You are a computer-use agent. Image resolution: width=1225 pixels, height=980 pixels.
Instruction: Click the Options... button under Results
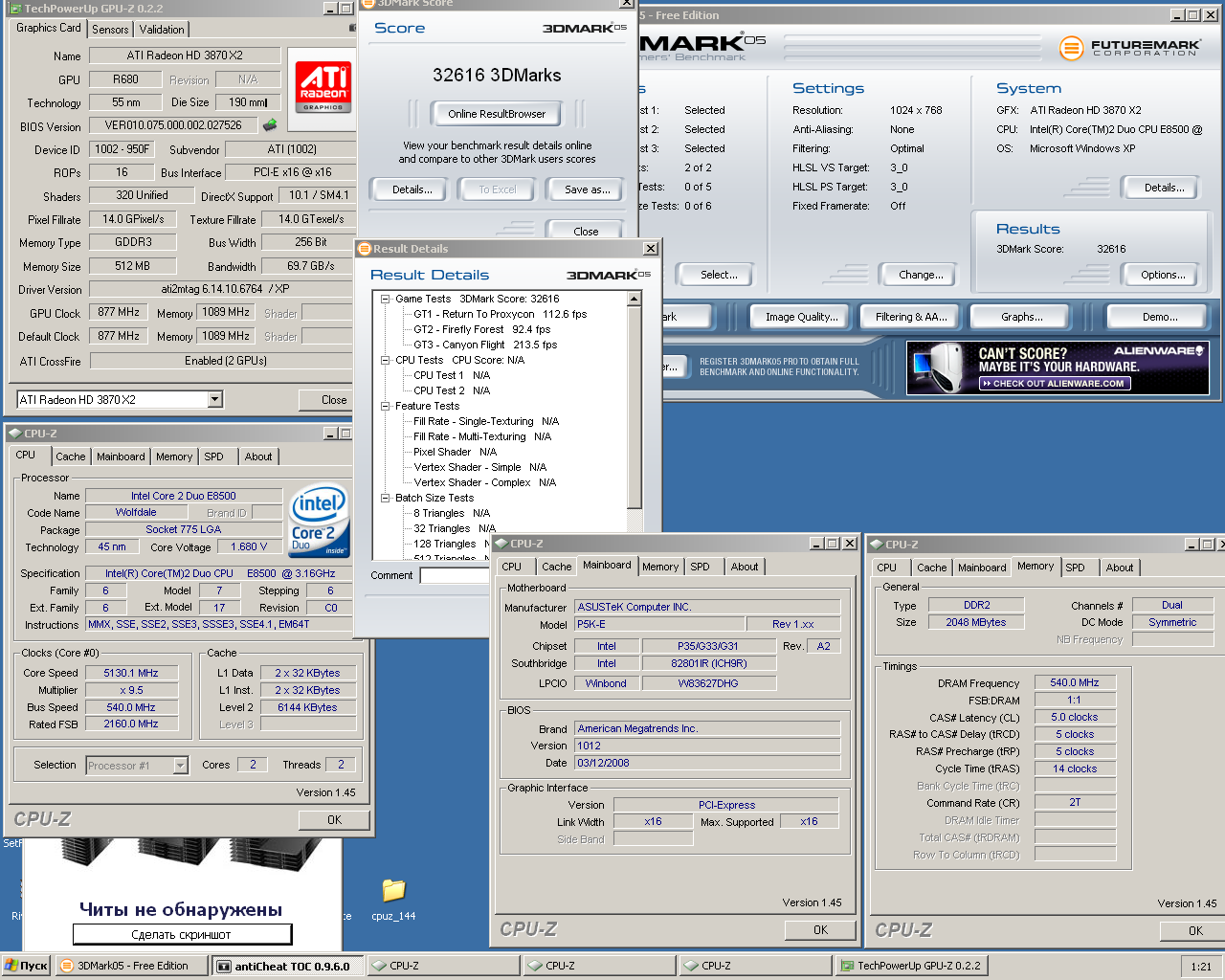[x=1162, y=275]
